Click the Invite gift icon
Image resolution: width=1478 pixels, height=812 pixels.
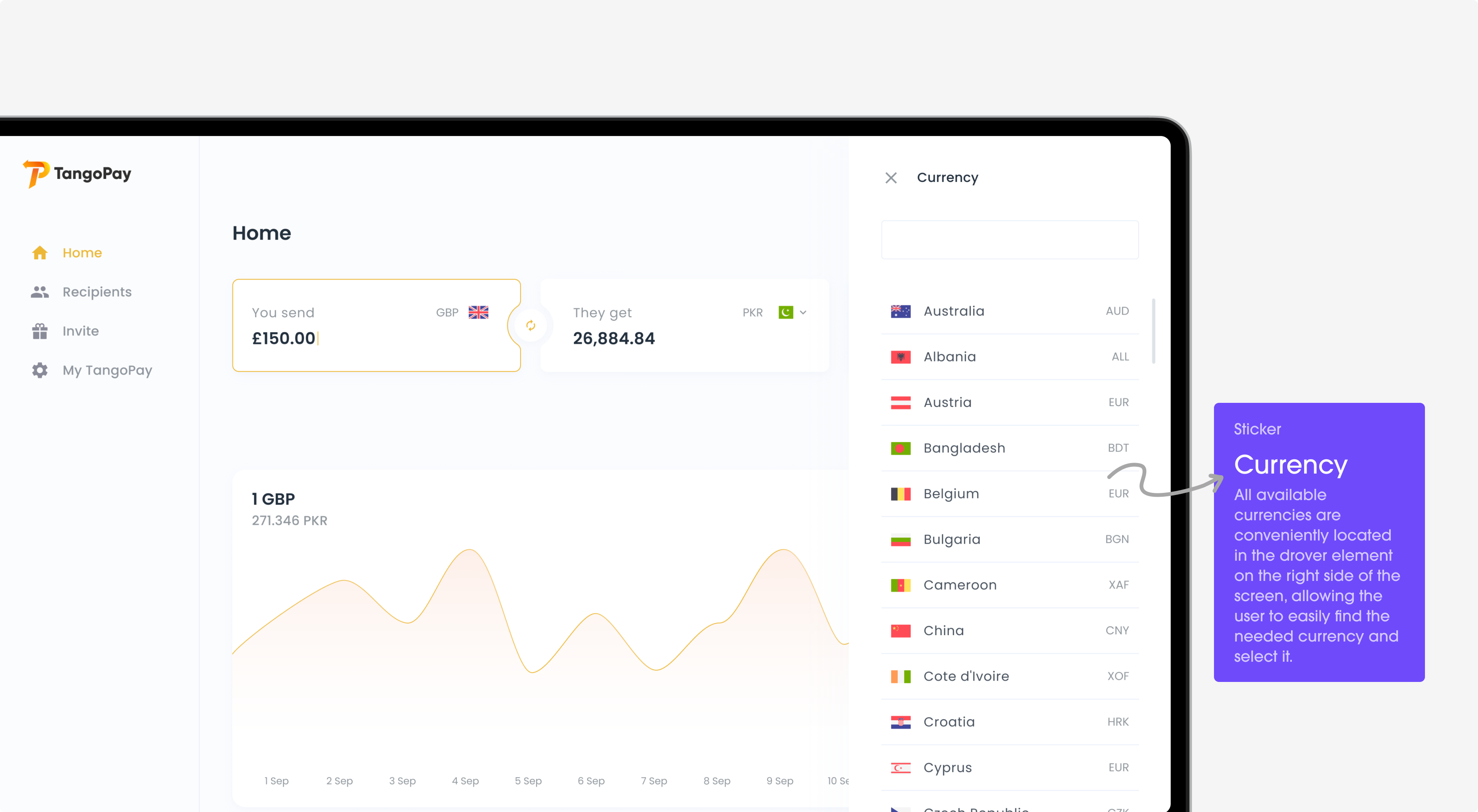point(40,331)
